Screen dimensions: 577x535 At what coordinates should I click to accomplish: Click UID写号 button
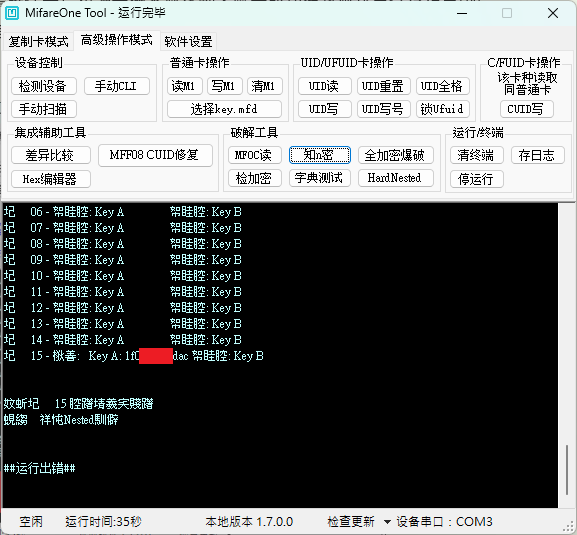click(383, 109)
